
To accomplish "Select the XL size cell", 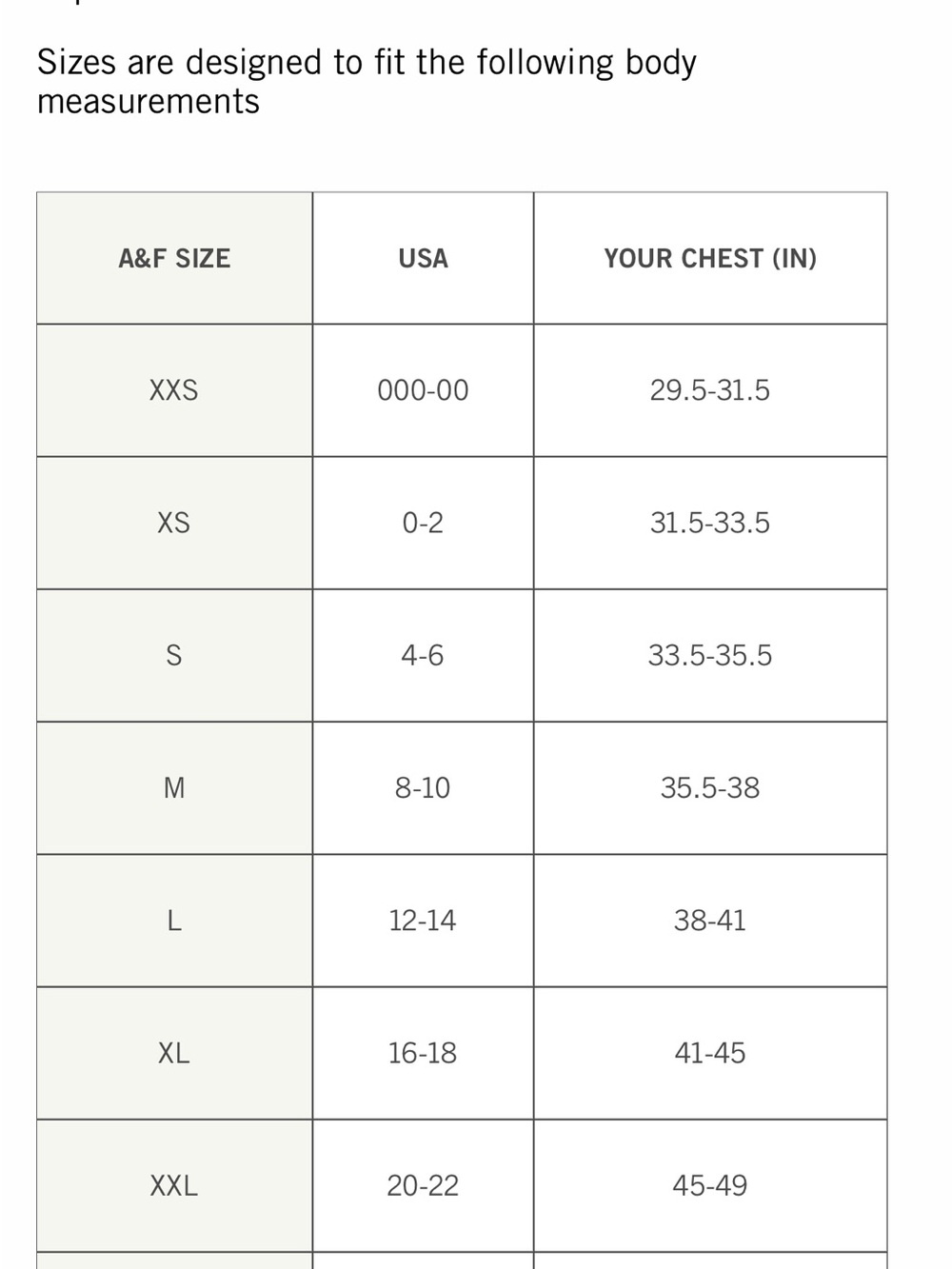I will coord(174,1053).
